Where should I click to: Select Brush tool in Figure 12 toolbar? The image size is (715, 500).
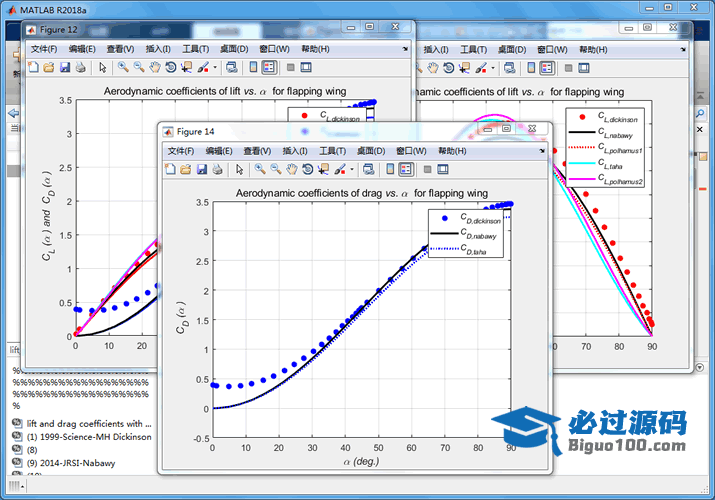coord(203,67)
